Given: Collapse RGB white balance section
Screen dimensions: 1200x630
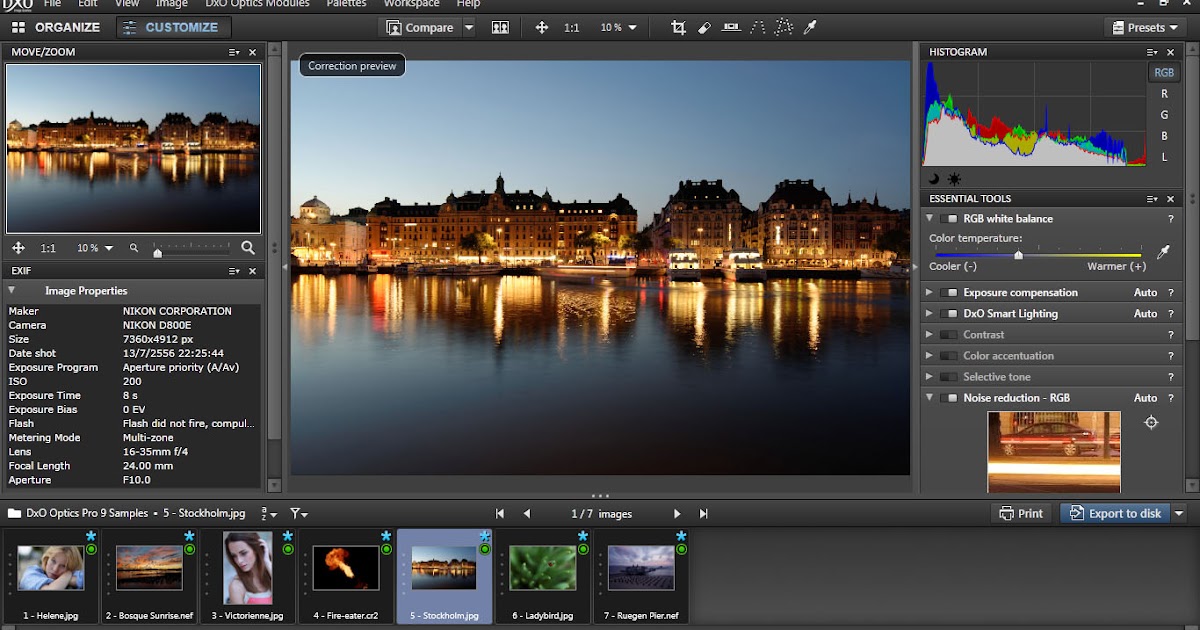Looking at the screenshot, I should pyautogui.click(x=929, y=219).
